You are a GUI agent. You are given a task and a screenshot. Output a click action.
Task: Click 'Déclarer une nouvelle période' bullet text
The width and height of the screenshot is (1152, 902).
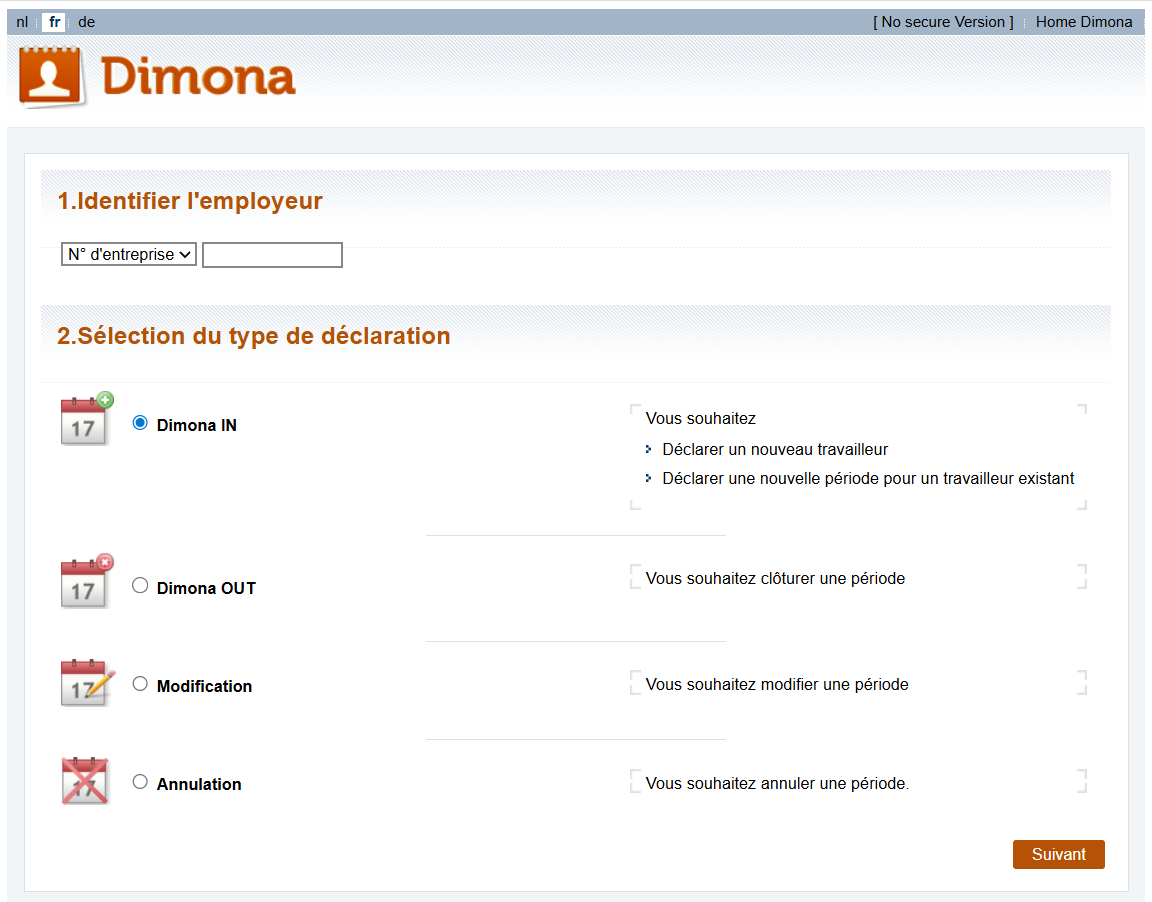868,479
